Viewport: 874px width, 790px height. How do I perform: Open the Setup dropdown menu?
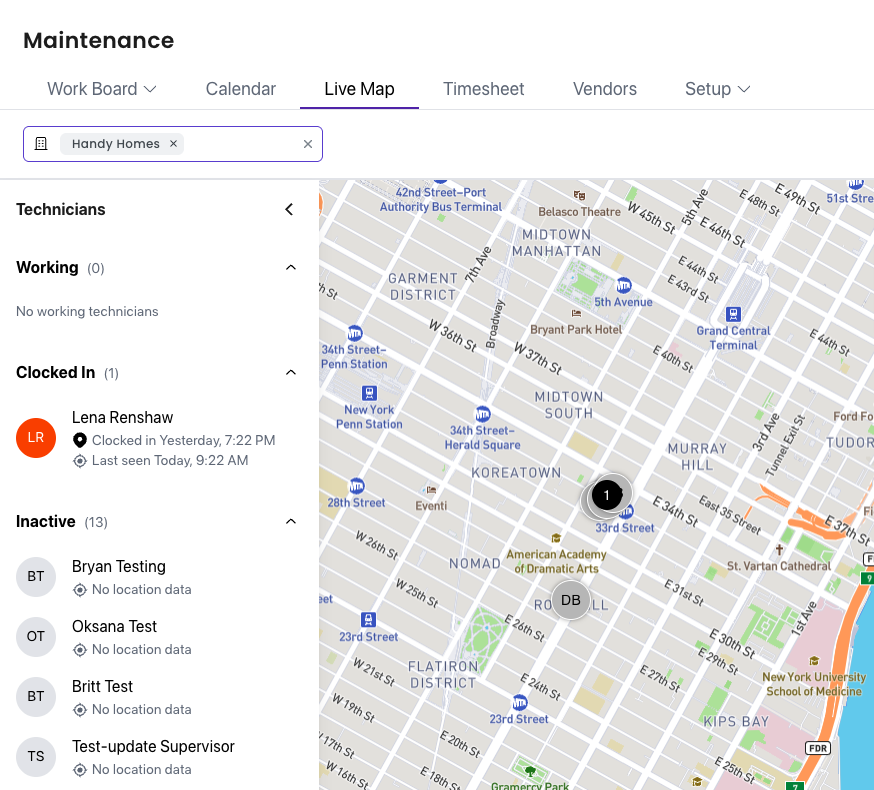point(718,89)
